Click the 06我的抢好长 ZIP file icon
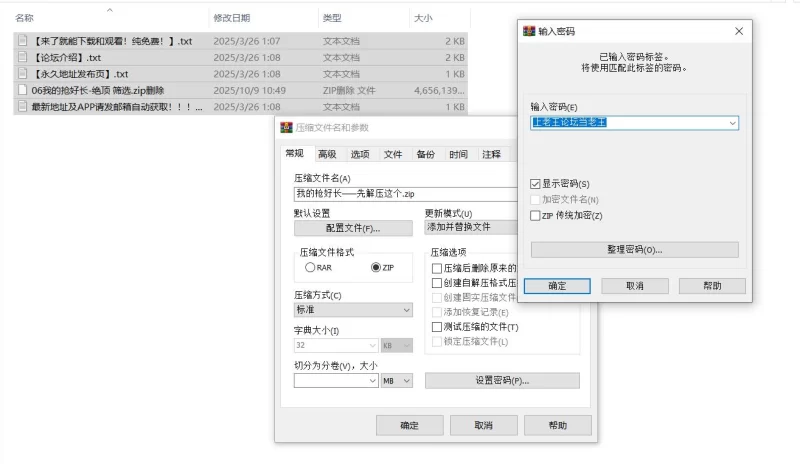 [24, 90]
